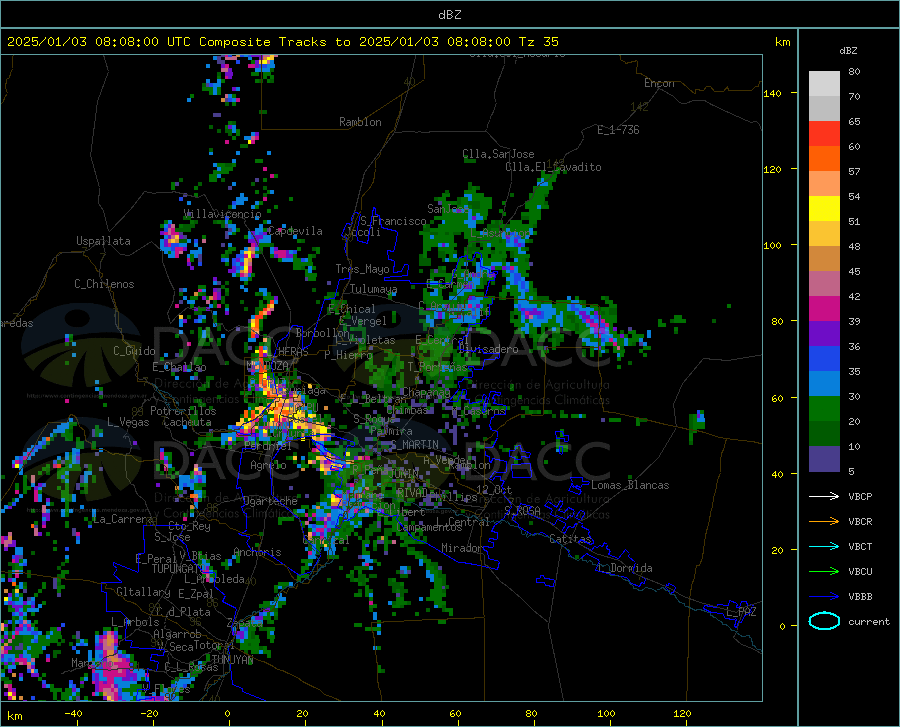The height and width of the screenshot is (727, 900).
Task: Click the orange VBCR arrow symbol
Action: 824,522
